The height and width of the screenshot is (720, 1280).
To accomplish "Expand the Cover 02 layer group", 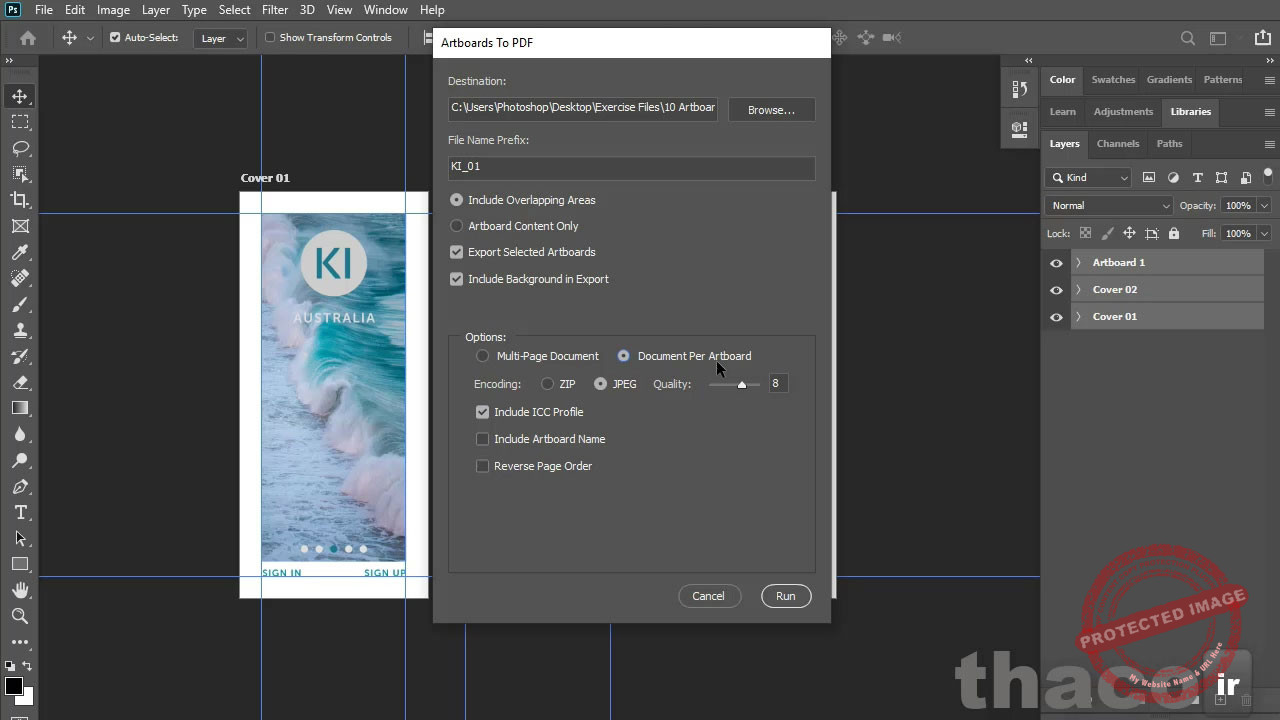I will 1077,289.
